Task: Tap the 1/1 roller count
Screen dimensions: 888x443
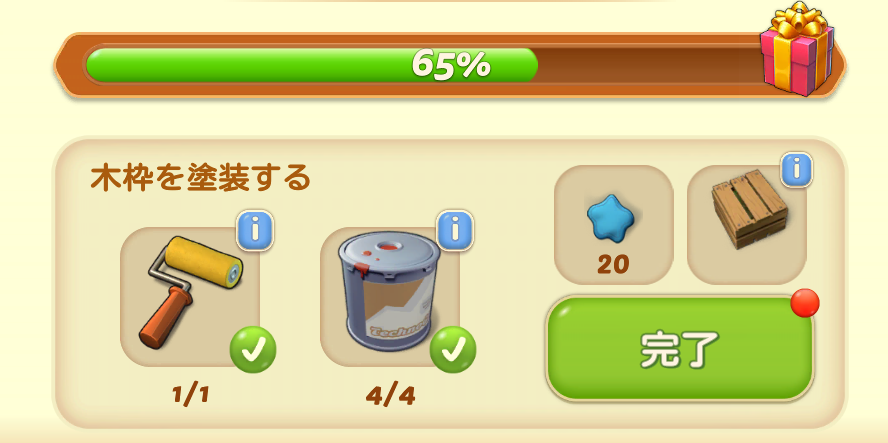Action: click(x=191, y=394)
